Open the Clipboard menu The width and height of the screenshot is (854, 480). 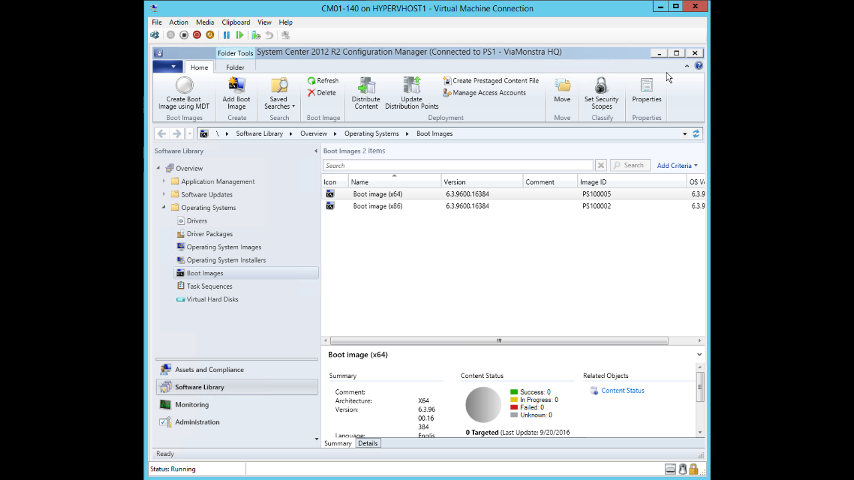pyautogui.click(x=236, y=22)
